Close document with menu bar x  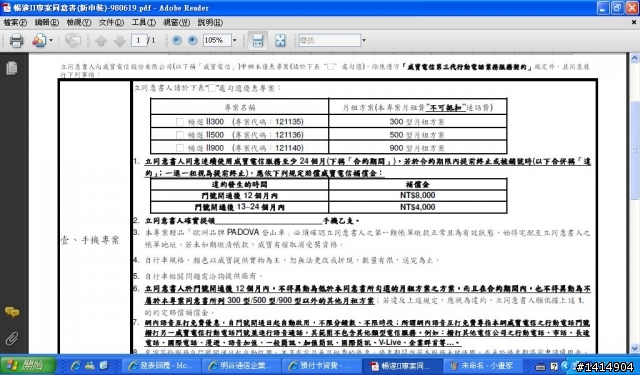click(634, 22)
